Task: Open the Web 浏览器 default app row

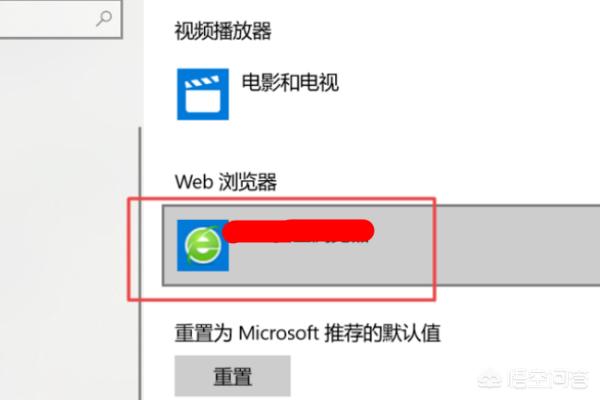Action: pyautogui.click(x=381, y=245)
